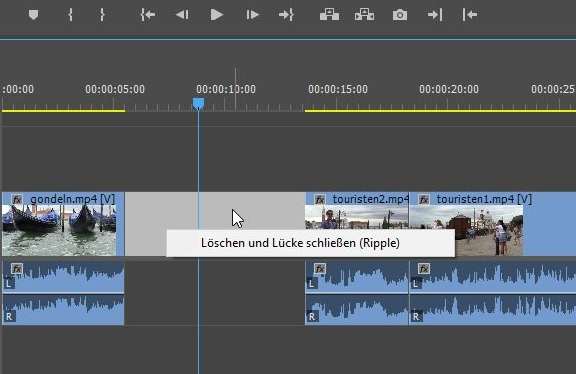Go to the In point
The width and height of the screenshot is (576, 374).
point(148,15)
